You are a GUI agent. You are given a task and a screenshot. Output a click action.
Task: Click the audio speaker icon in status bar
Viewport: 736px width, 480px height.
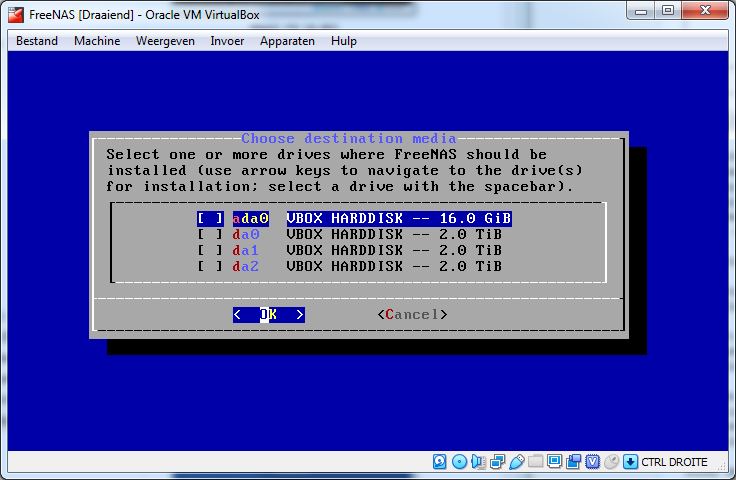[478, 462]
